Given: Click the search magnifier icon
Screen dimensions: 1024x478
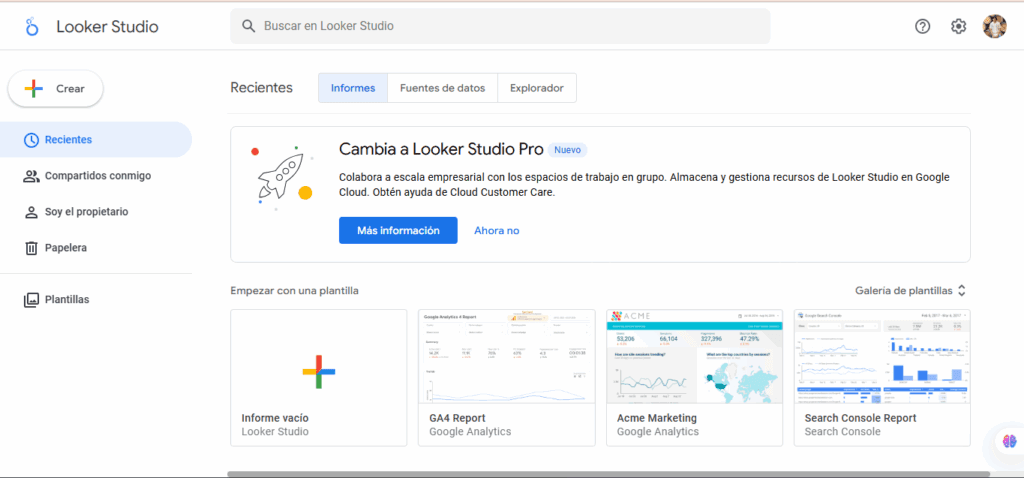Looking at the screenshot, I should (248, 26).
